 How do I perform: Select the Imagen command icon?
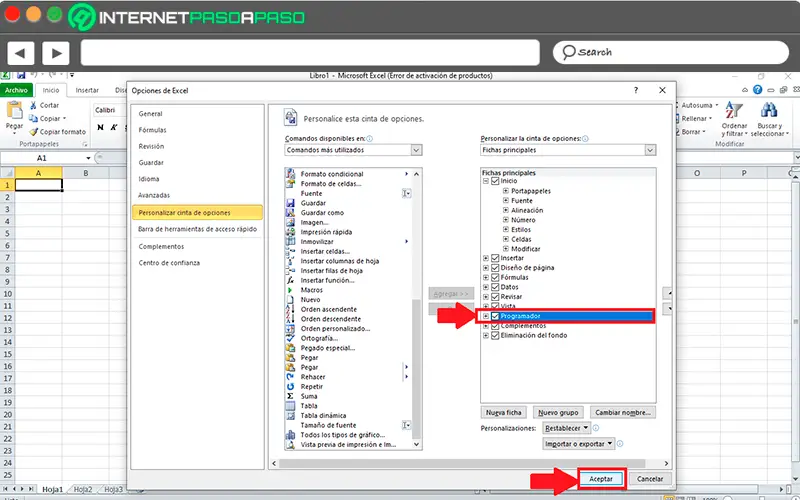(x=290, y=222)
